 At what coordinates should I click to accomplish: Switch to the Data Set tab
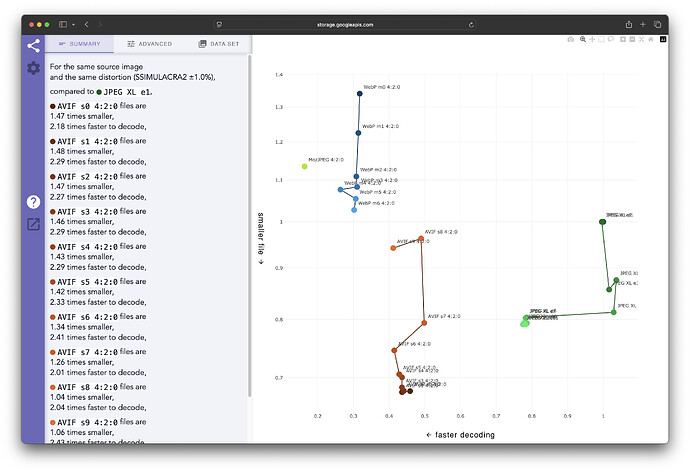tap(218, 44)
